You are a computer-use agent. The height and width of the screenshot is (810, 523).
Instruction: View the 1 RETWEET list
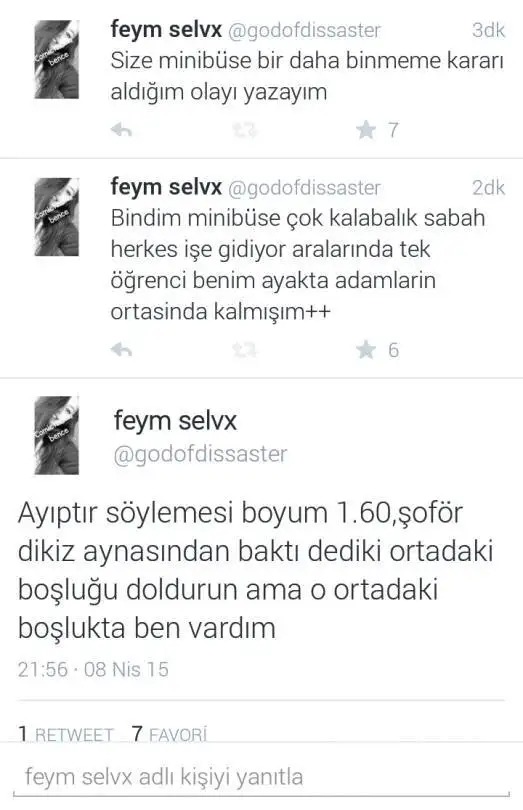(66, 734)
